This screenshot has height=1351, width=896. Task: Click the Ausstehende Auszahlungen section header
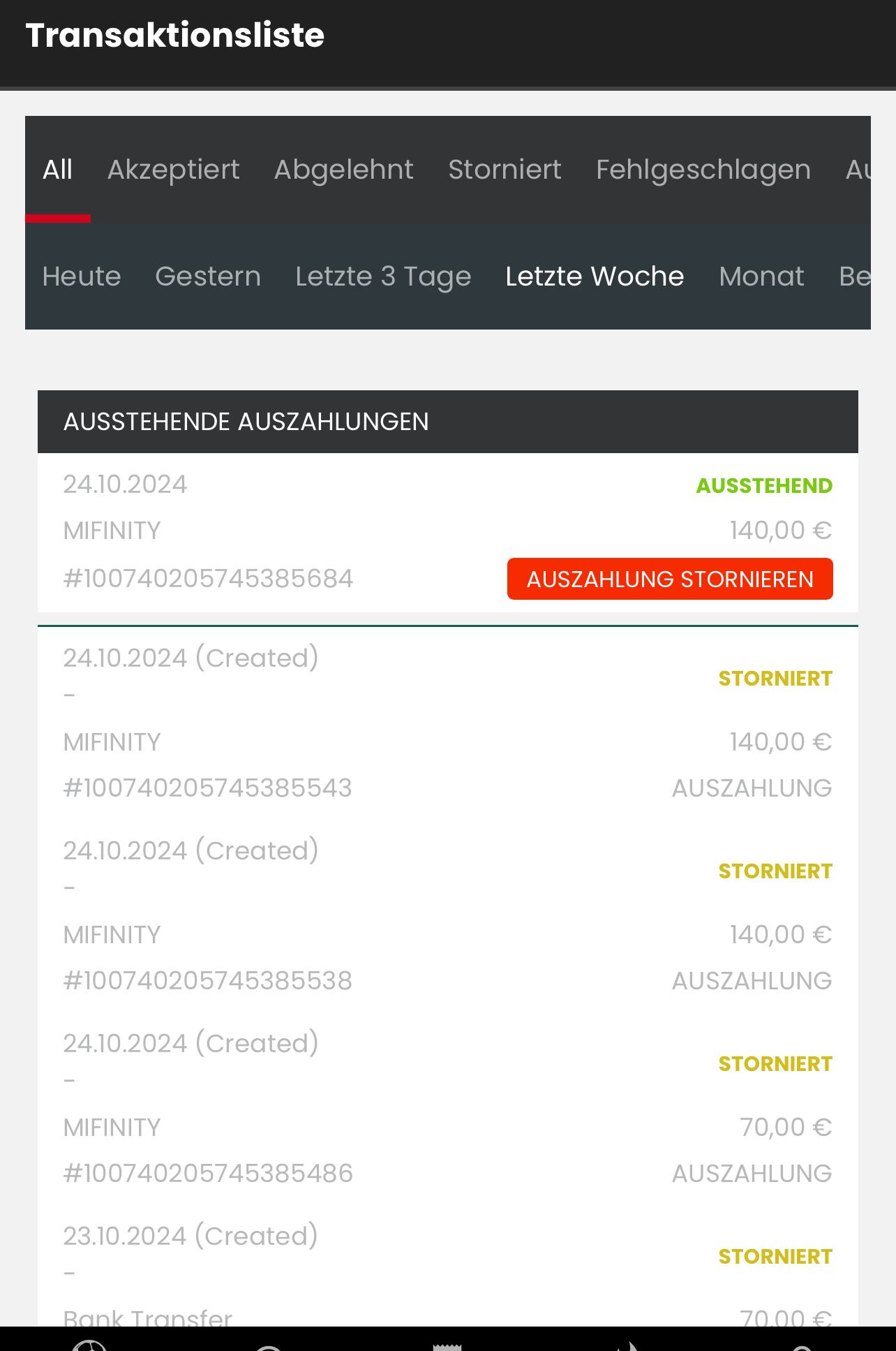246,422
